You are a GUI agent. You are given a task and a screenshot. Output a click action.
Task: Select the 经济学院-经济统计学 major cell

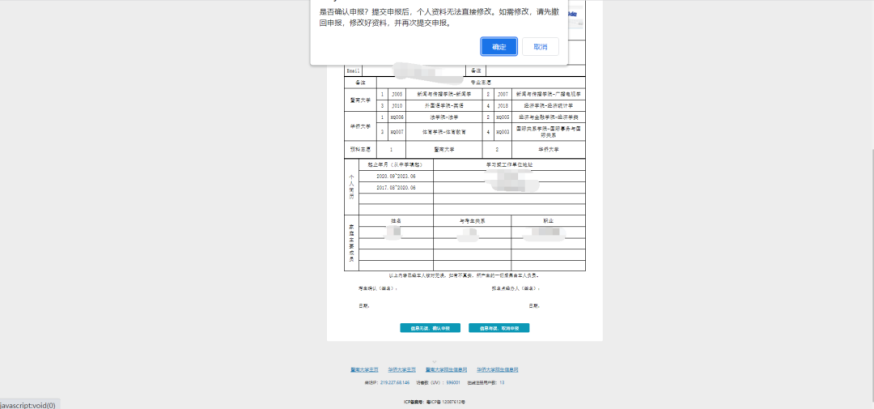(548, 105)
